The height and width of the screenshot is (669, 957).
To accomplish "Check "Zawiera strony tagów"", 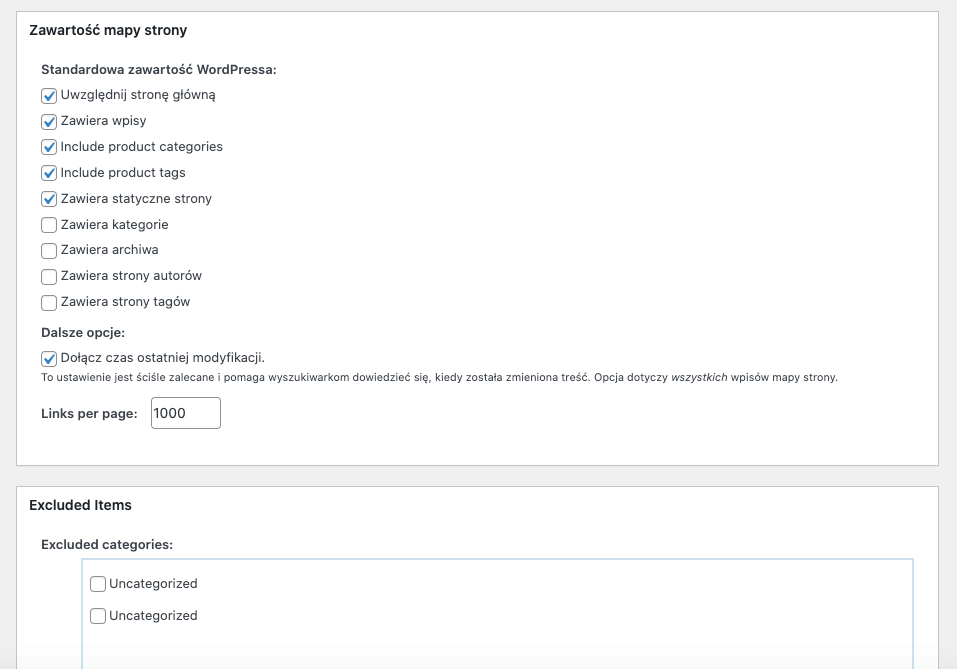I will click(x=49, y=302).
